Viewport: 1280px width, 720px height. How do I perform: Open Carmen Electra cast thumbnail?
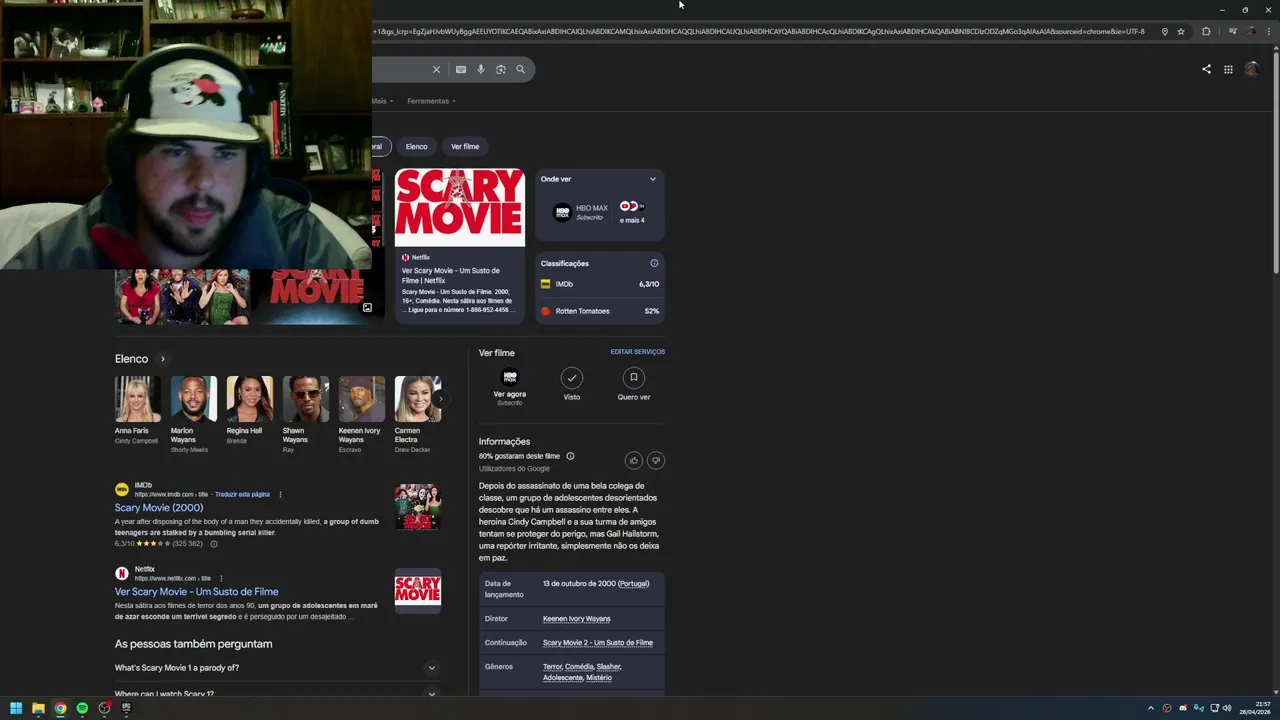(x=417, y=399)
